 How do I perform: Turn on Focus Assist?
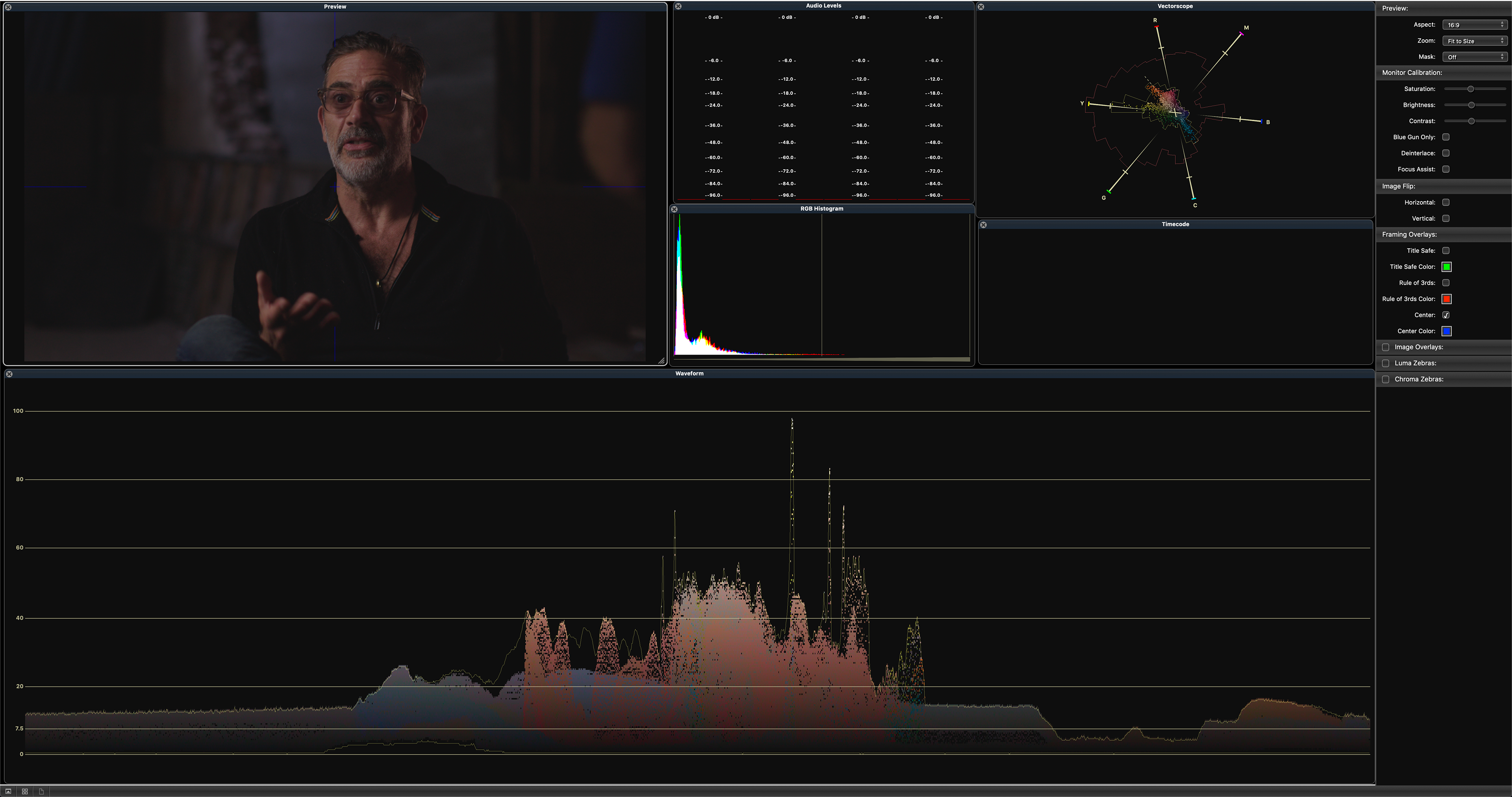1446,170
